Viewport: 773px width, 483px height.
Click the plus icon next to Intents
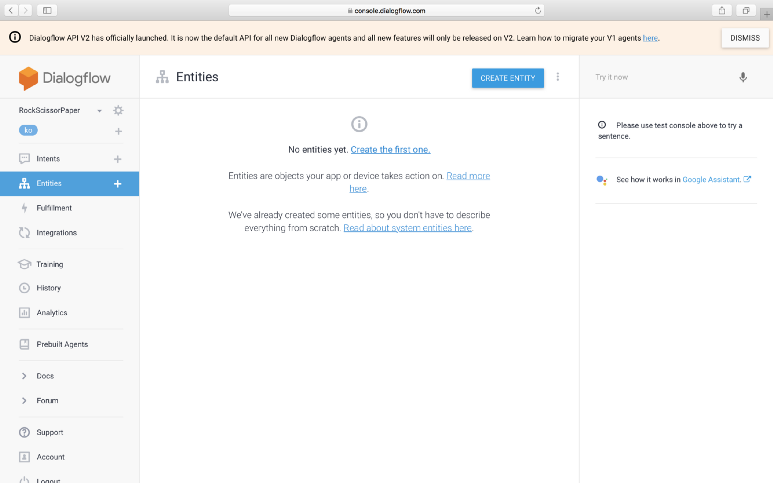(118, 159)
